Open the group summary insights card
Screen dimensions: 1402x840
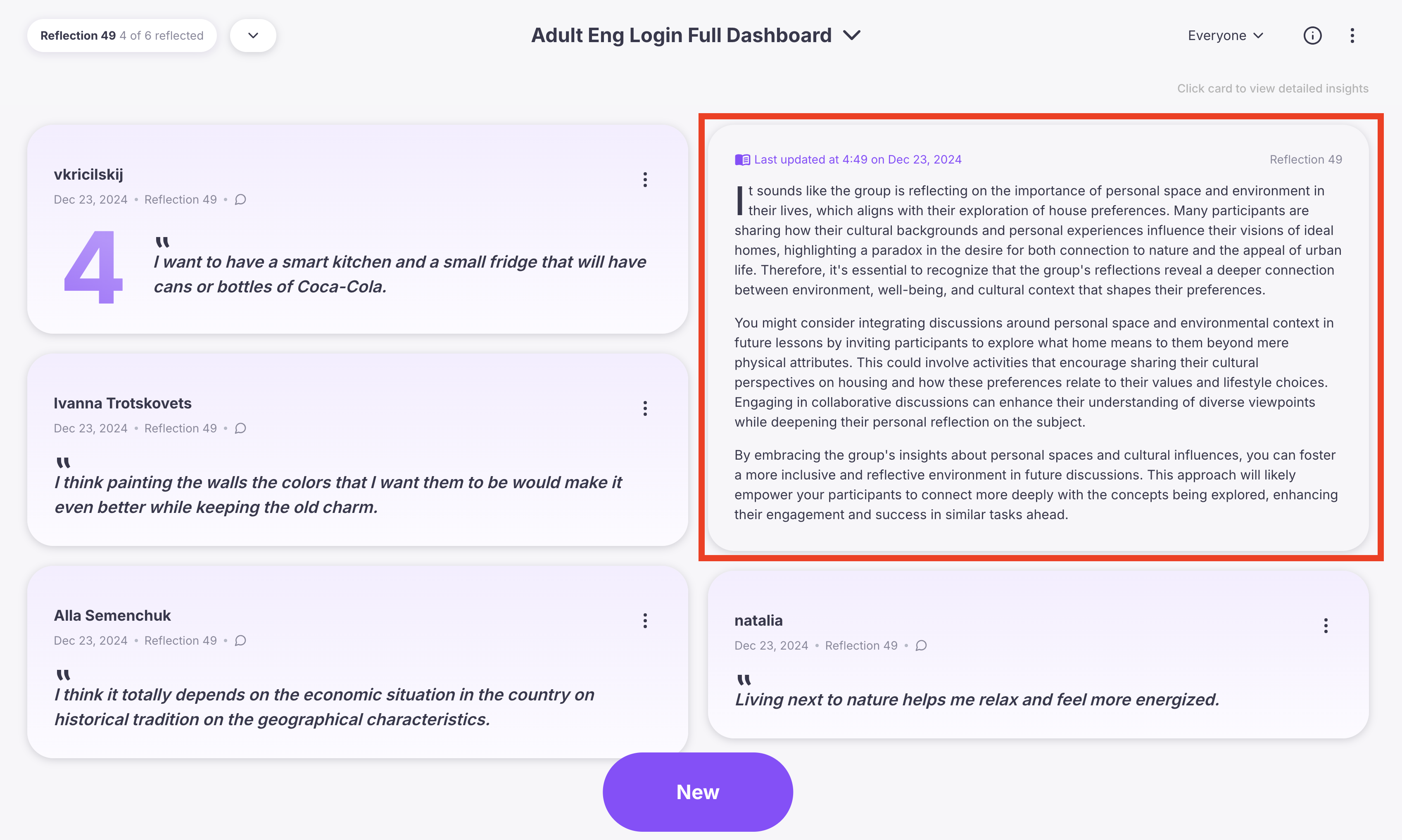1038,337
